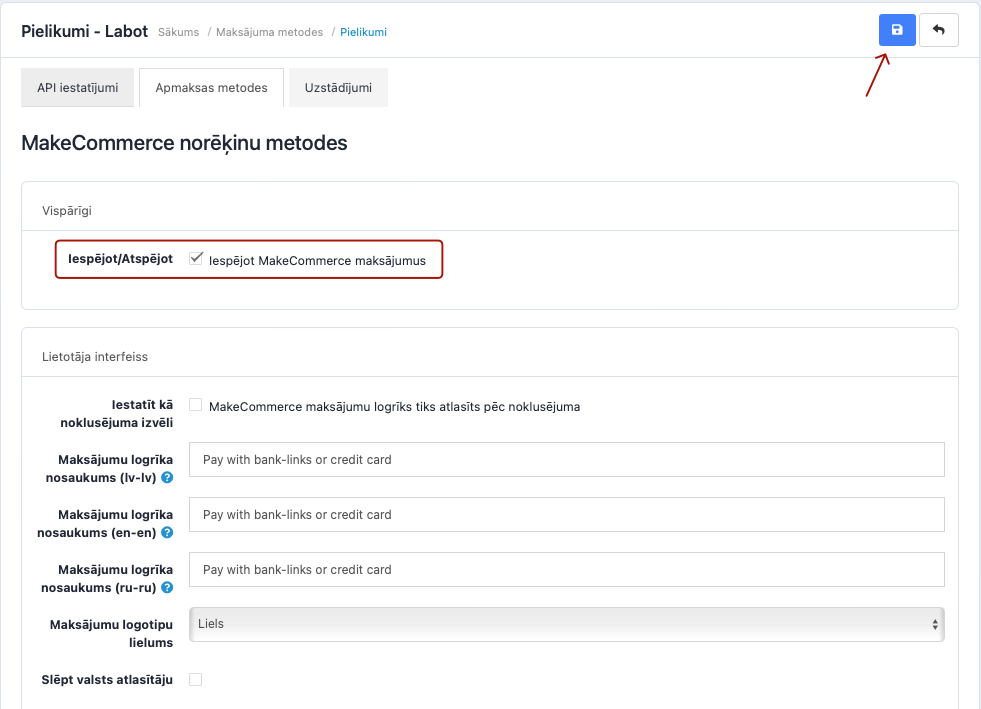
Task: Enable Iestatīt kā noklusējuma izvēli checkbox
Action: (196, 405)
